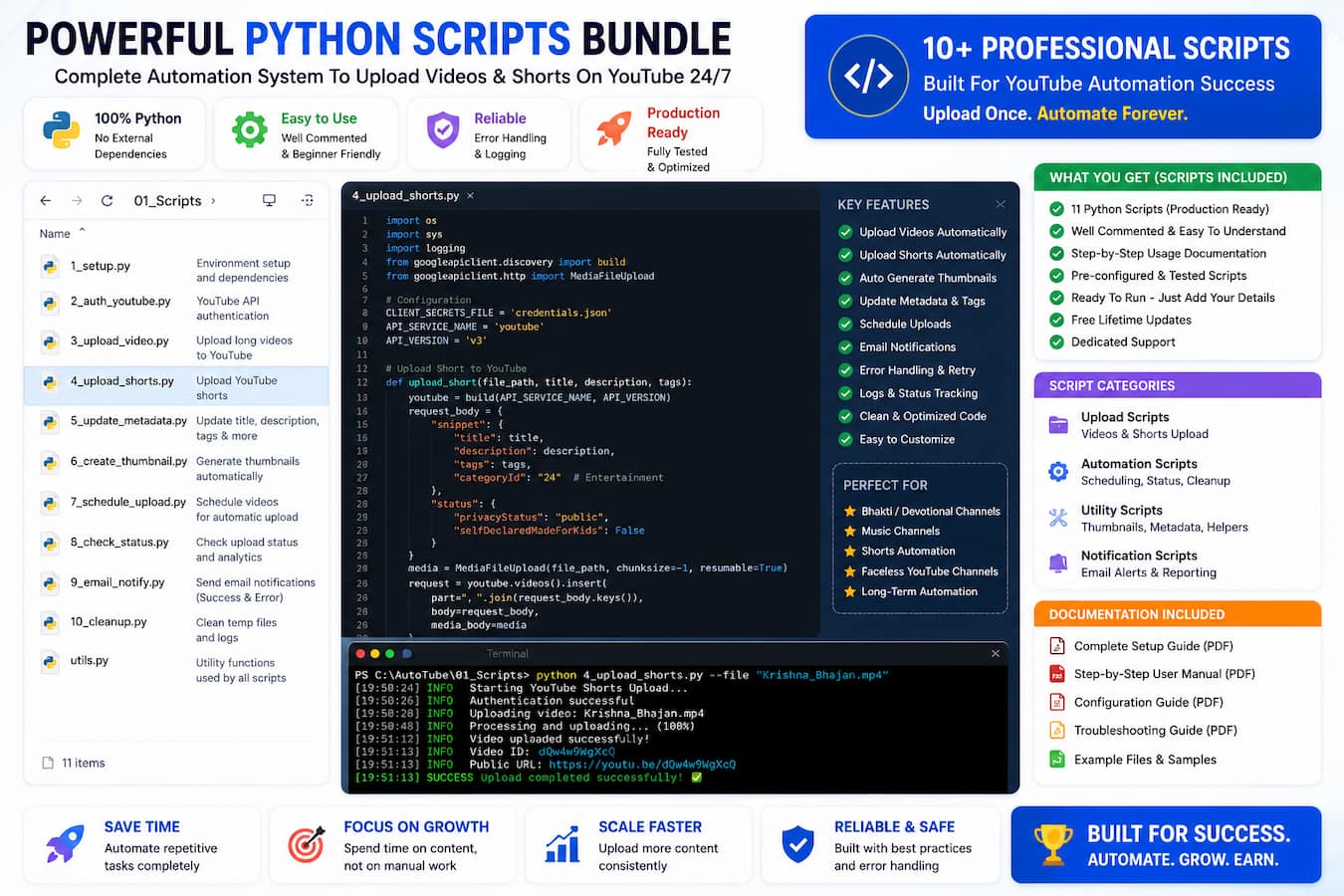Viewport: 1344px width, 896px height.
Task: Open the Documentation Included header
Action: pyautogui.click(x=1178, y=614)
